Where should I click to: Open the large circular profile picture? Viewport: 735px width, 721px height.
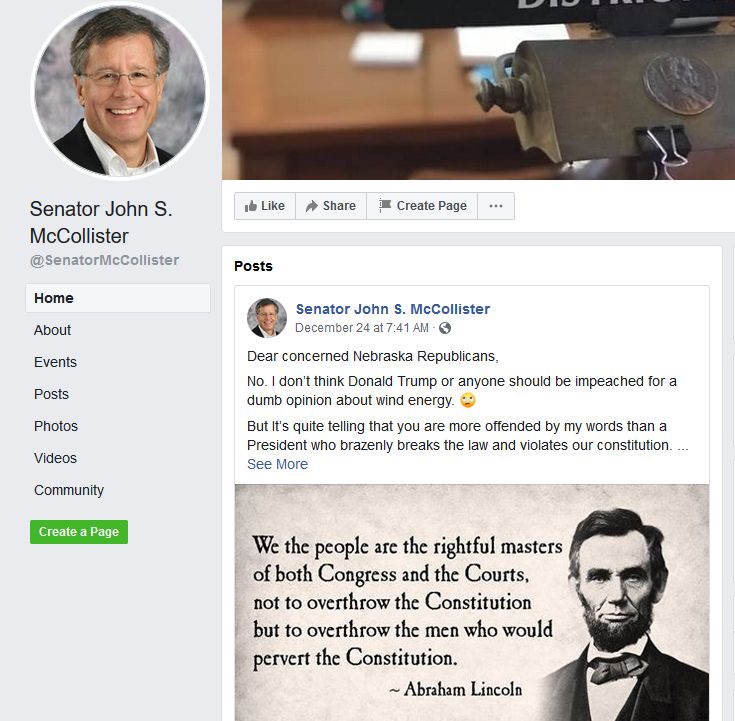click(x=120, y=91)
